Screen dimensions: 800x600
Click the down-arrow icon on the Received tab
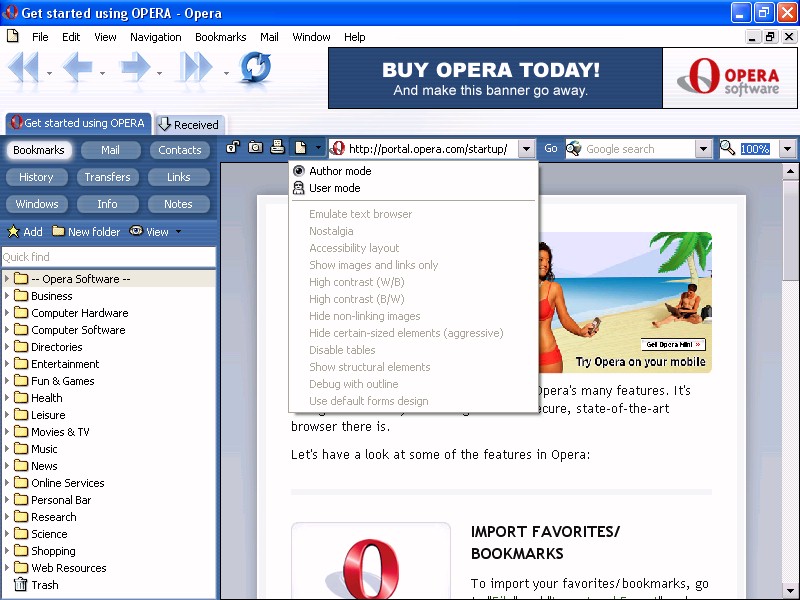164,124
